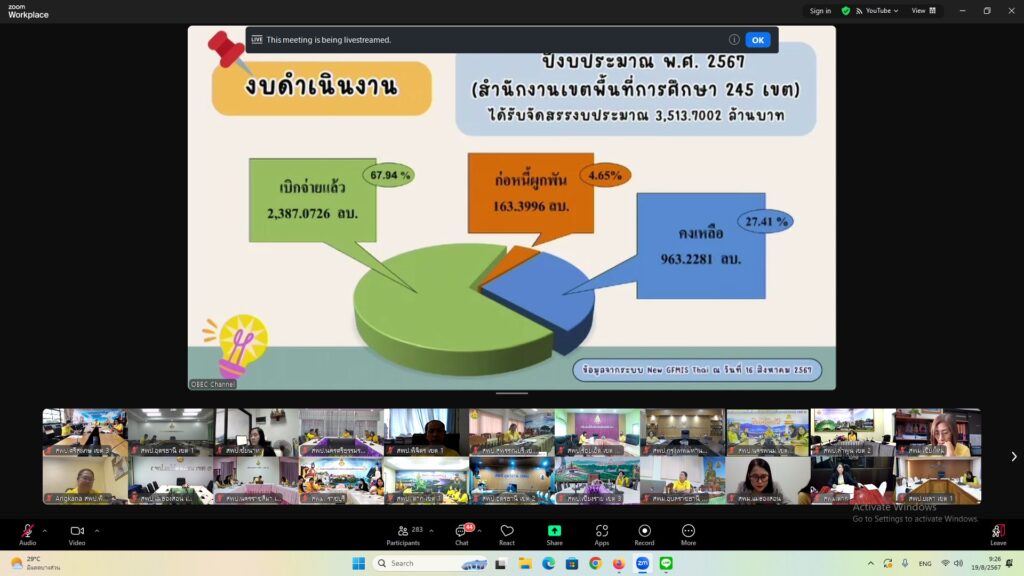Click the green encryption shield icon
The width and height of the screenshot is (1024, 576).
pyautogui.click(x=846, y=11)
